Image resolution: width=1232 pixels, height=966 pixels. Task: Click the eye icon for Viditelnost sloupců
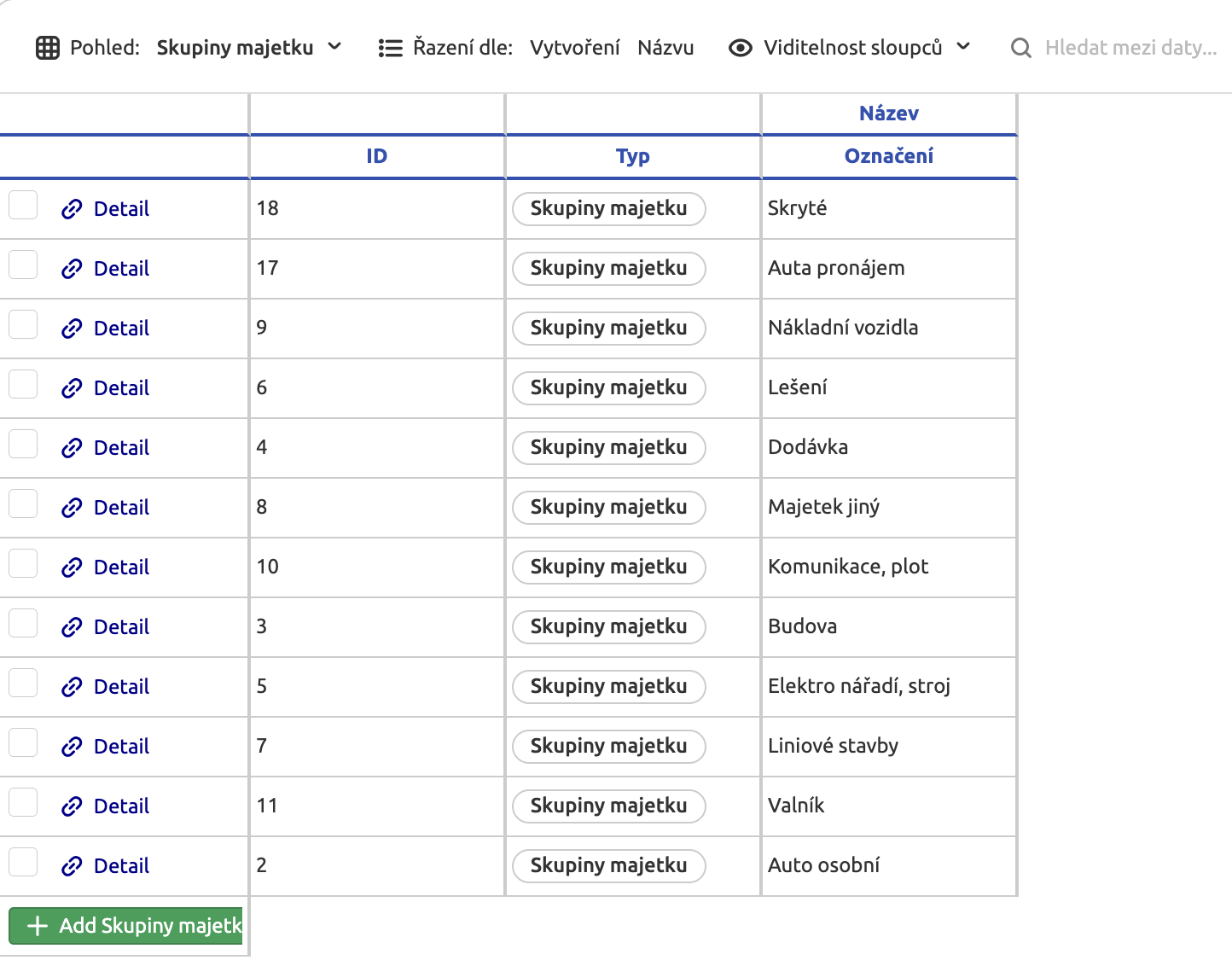pos(739,49)
